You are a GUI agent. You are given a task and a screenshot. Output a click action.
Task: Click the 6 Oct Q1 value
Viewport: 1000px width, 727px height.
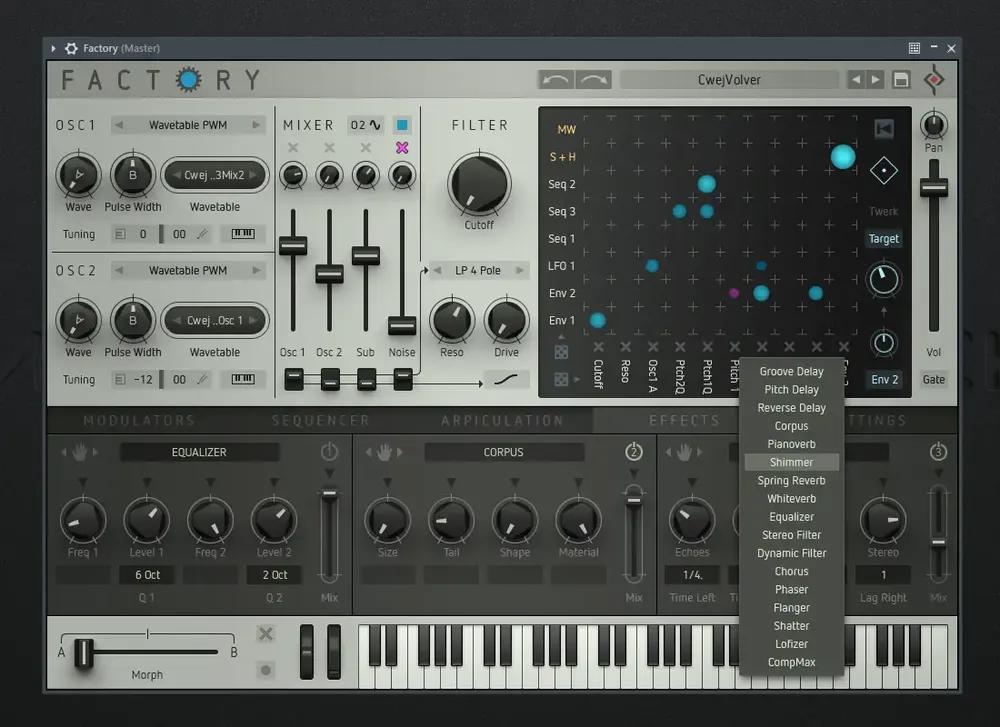(x=147, y=575)
